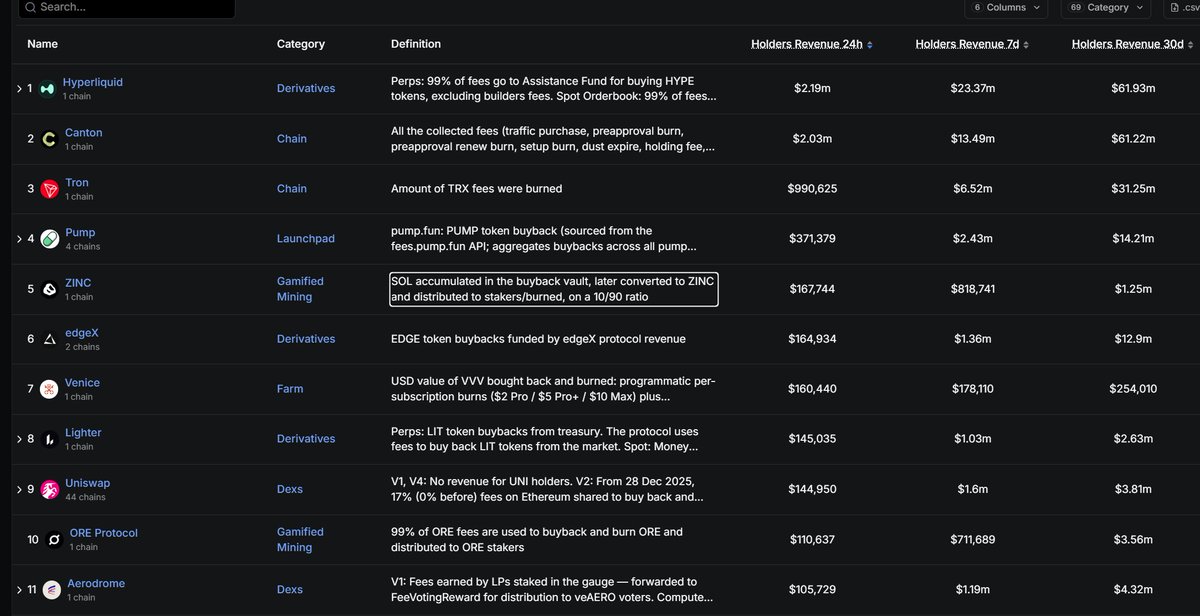Open the Venice protocol link
This screenshot has height=616, width=1200.
tap(81, 382)
